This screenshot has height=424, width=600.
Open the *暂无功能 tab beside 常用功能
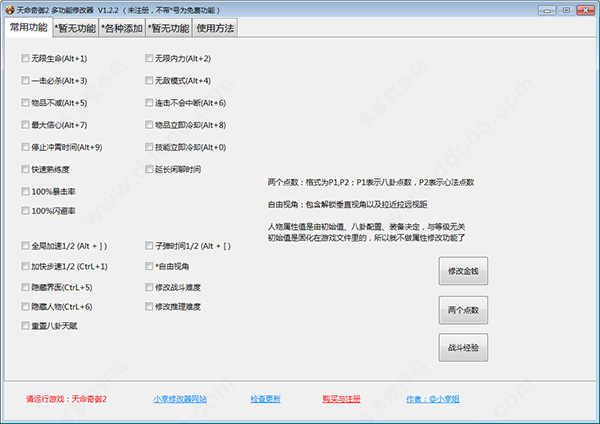(75, 28)
